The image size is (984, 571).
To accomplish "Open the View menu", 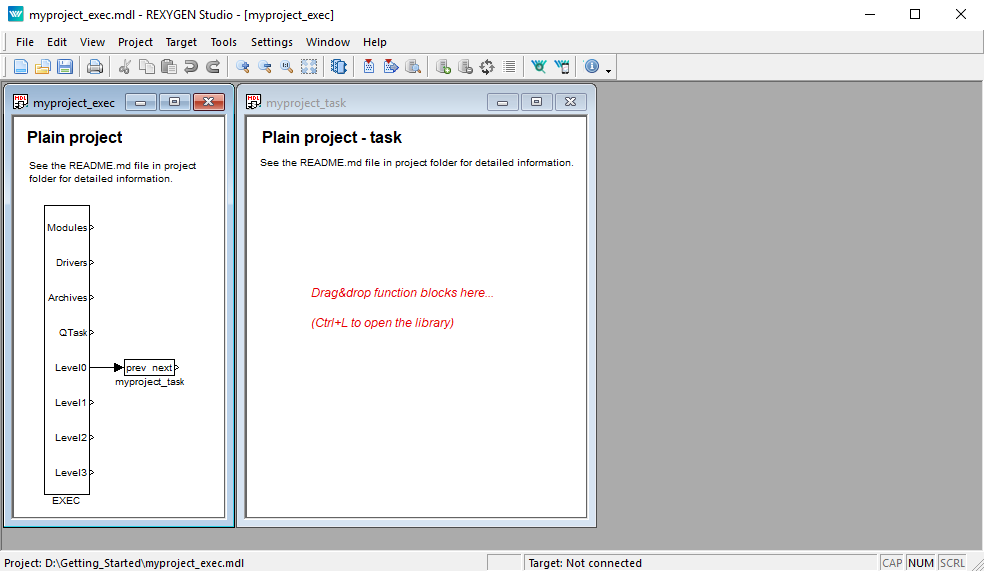I will 92,42.
